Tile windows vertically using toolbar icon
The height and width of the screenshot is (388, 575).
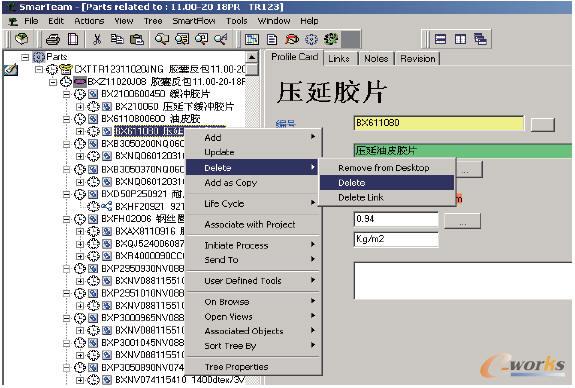[460, 39]
